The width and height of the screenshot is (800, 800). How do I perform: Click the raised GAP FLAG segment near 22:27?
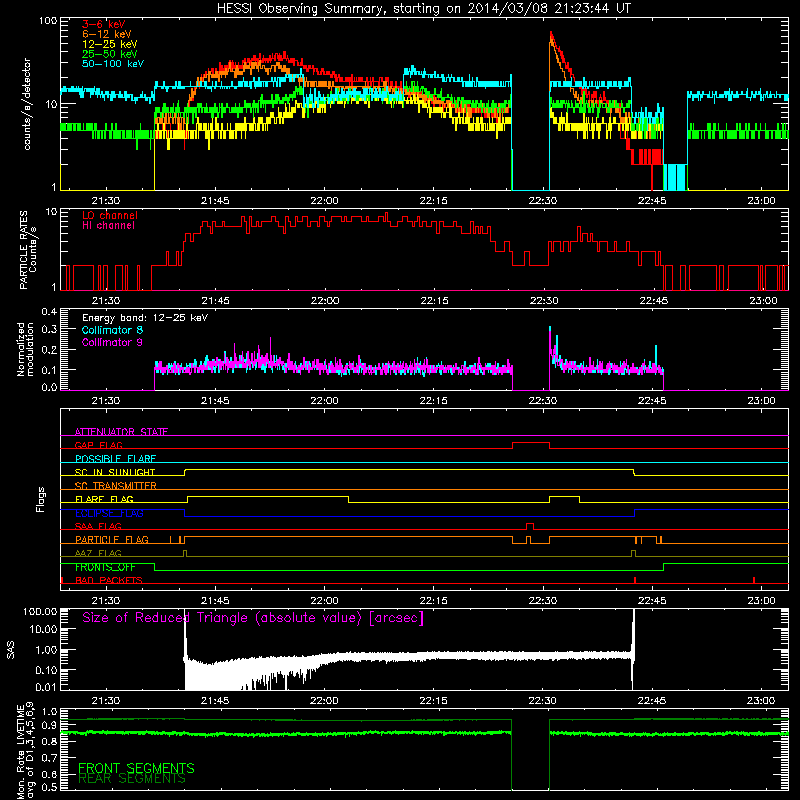[531, 443]
